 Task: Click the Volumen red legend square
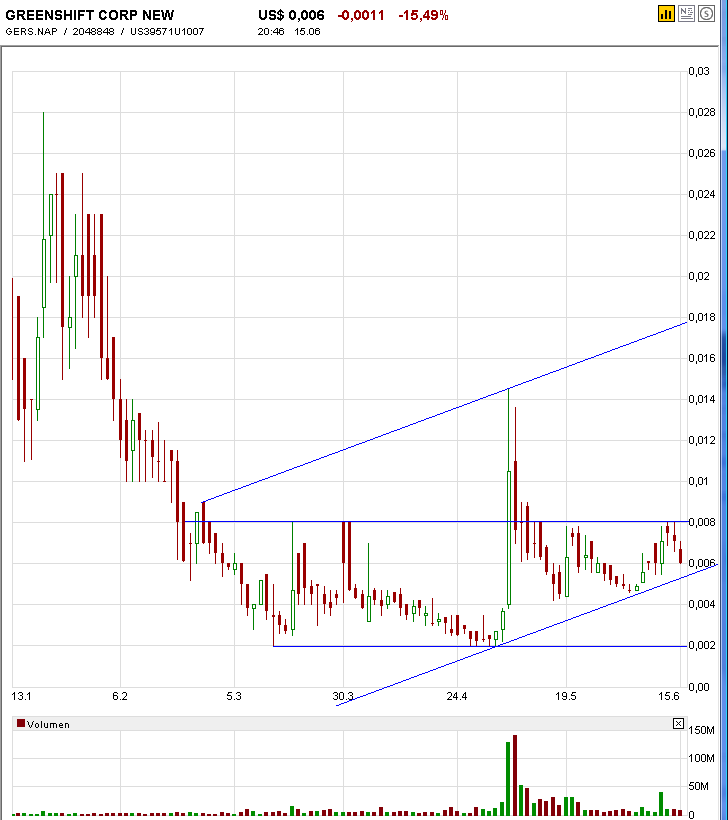(x=21, y=723)
